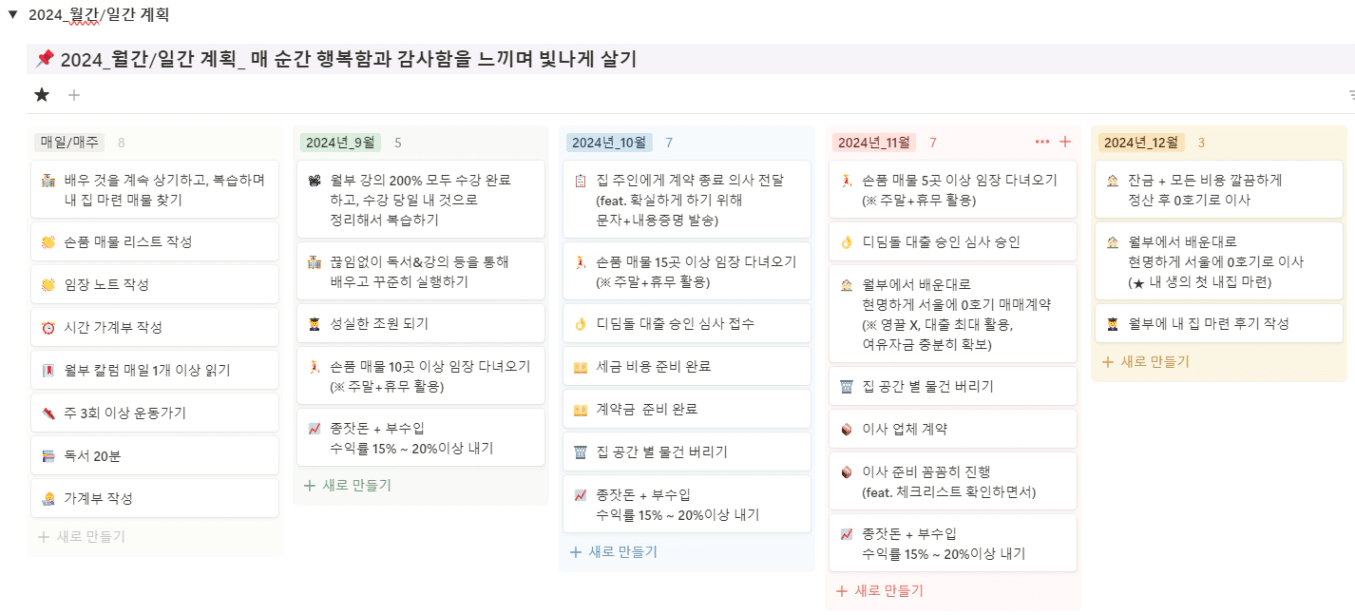
Task: Click the pushpin icon in page title
Action: 45,60
